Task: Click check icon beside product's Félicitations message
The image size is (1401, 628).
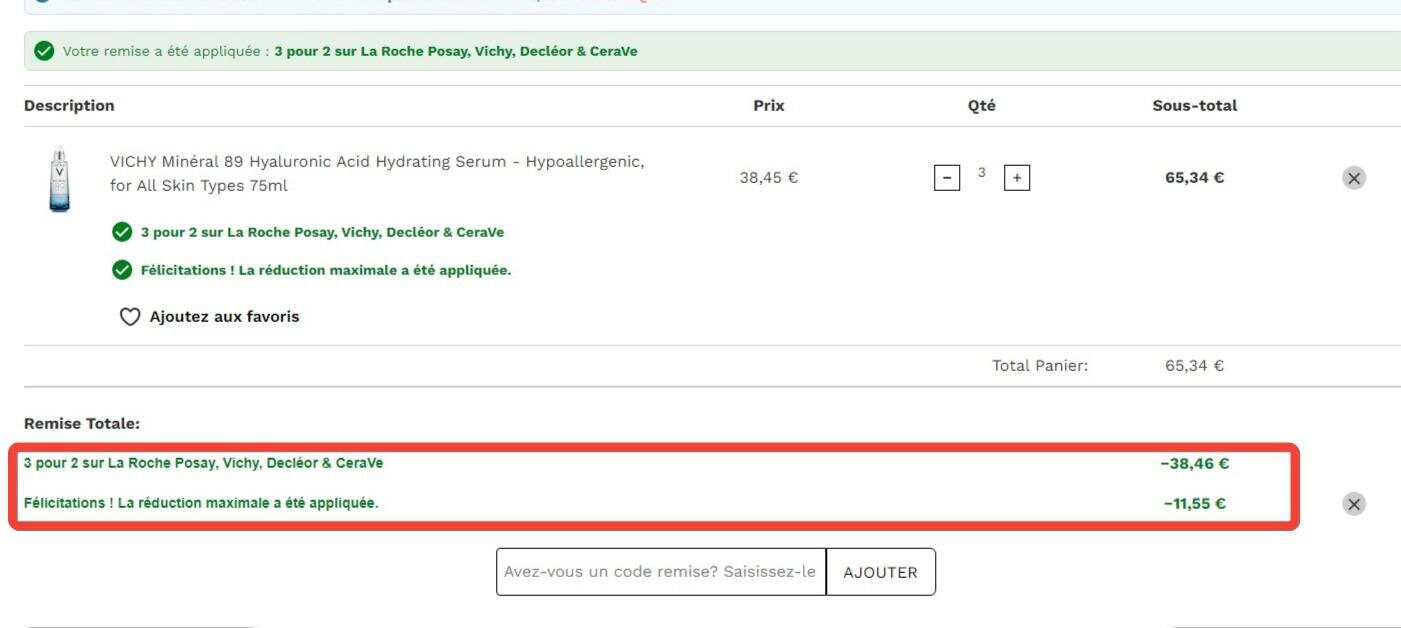Action: (x=122, y=270)
